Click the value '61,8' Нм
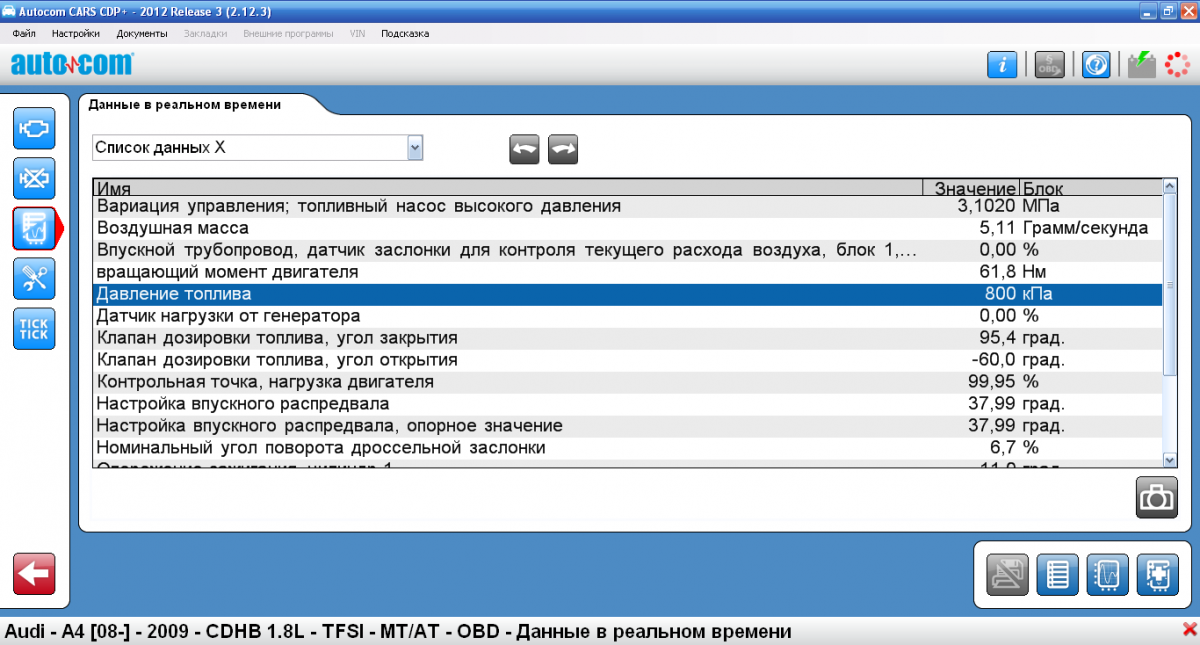This screenshot has height=645, width=1200. pos(998,272)
